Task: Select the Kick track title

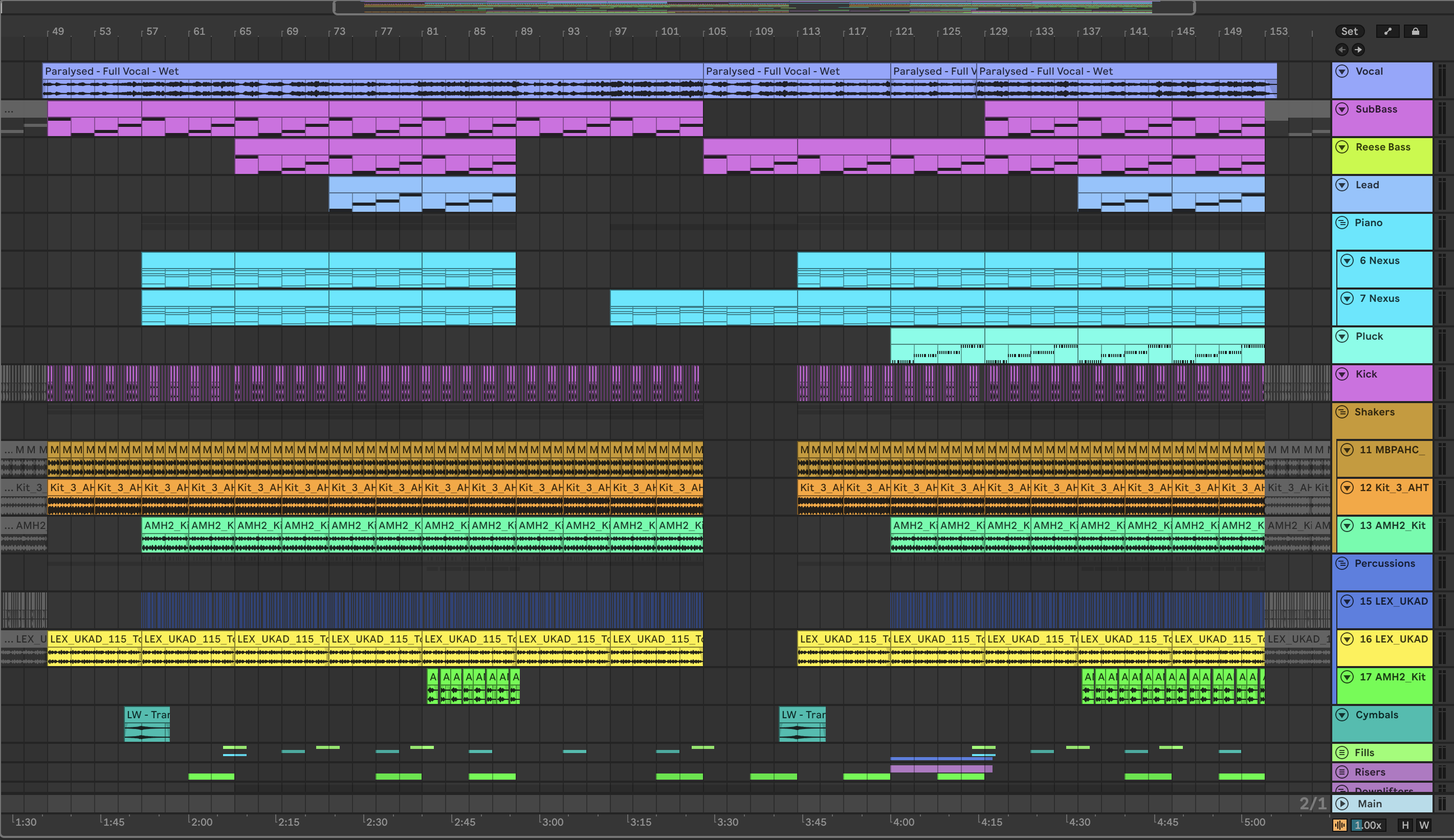Action: coord(1365,374)
